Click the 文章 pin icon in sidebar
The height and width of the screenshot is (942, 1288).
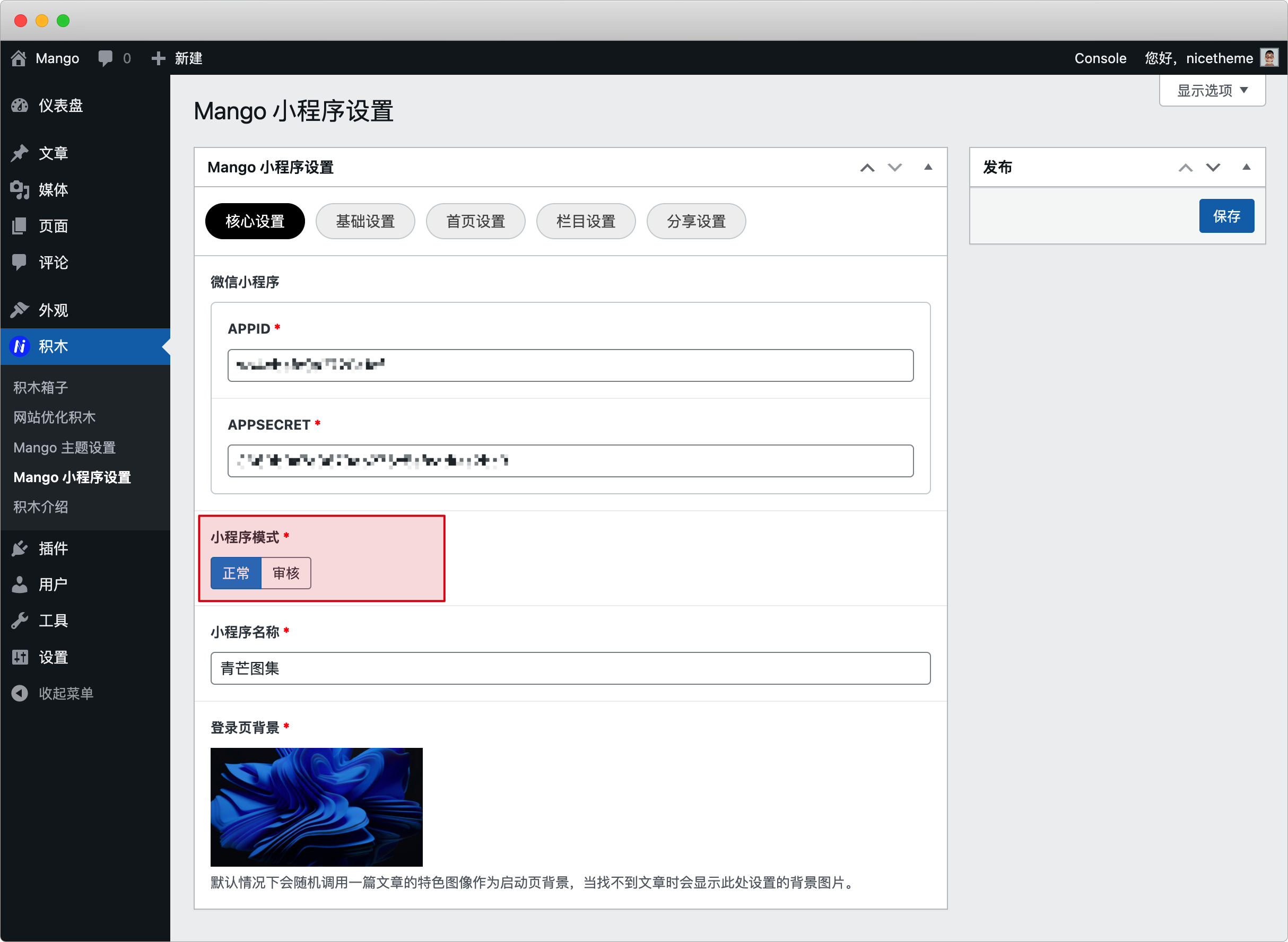20,153
